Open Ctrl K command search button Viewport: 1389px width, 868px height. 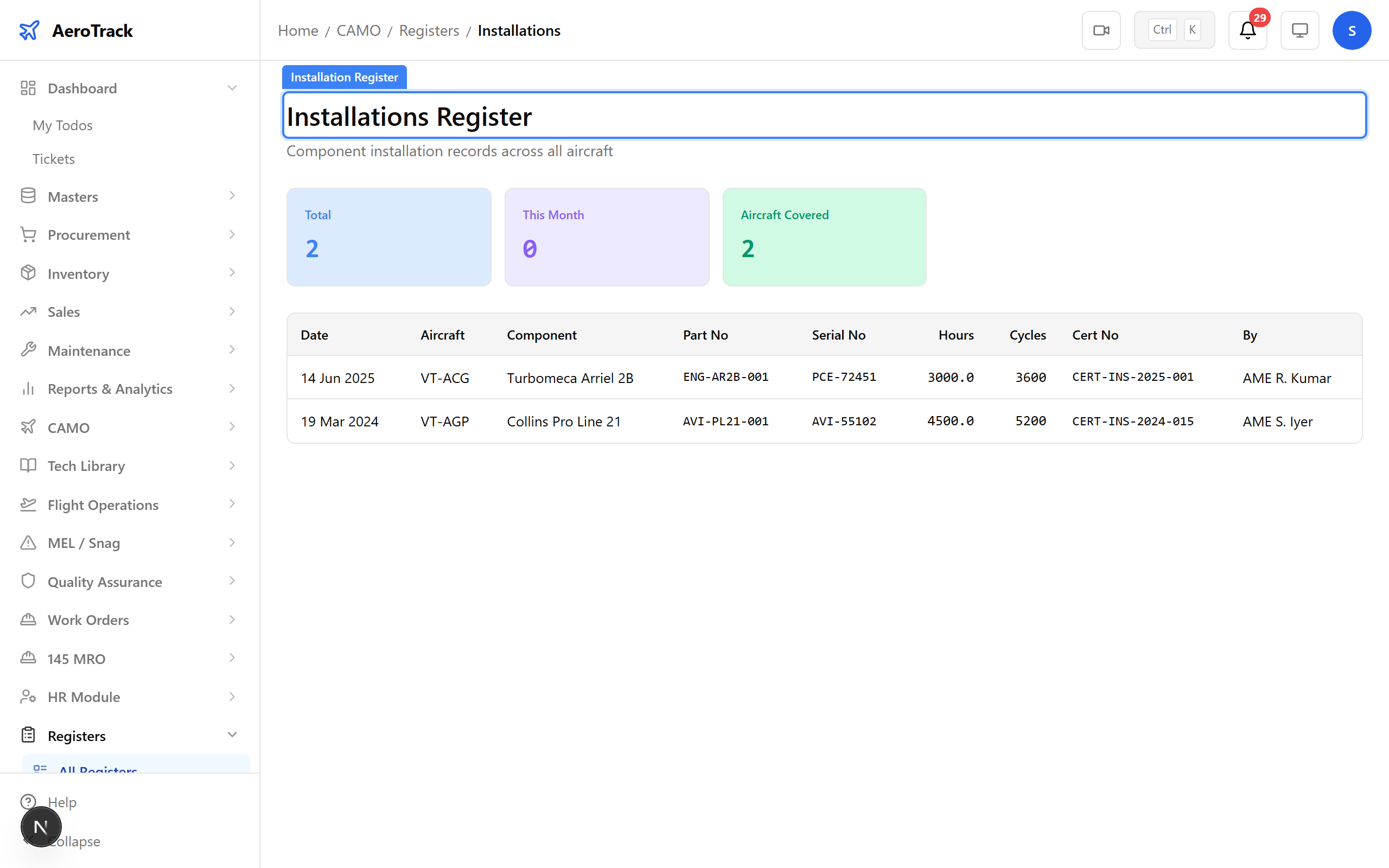click(x=1174, y=30)
